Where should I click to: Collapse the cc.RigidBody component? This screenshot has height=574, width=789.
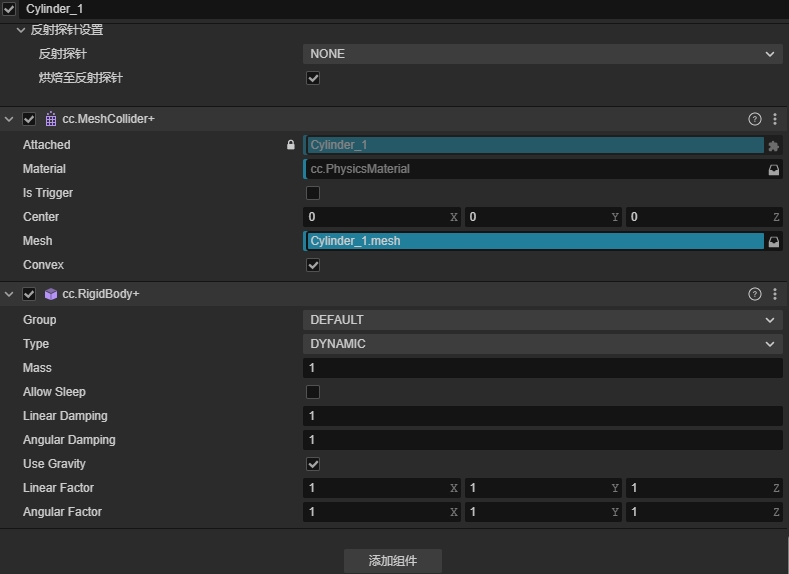point(9,294)
